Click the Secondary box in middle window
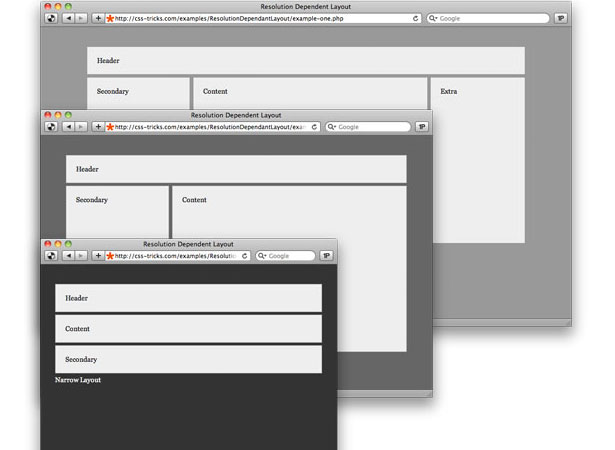 117,212
